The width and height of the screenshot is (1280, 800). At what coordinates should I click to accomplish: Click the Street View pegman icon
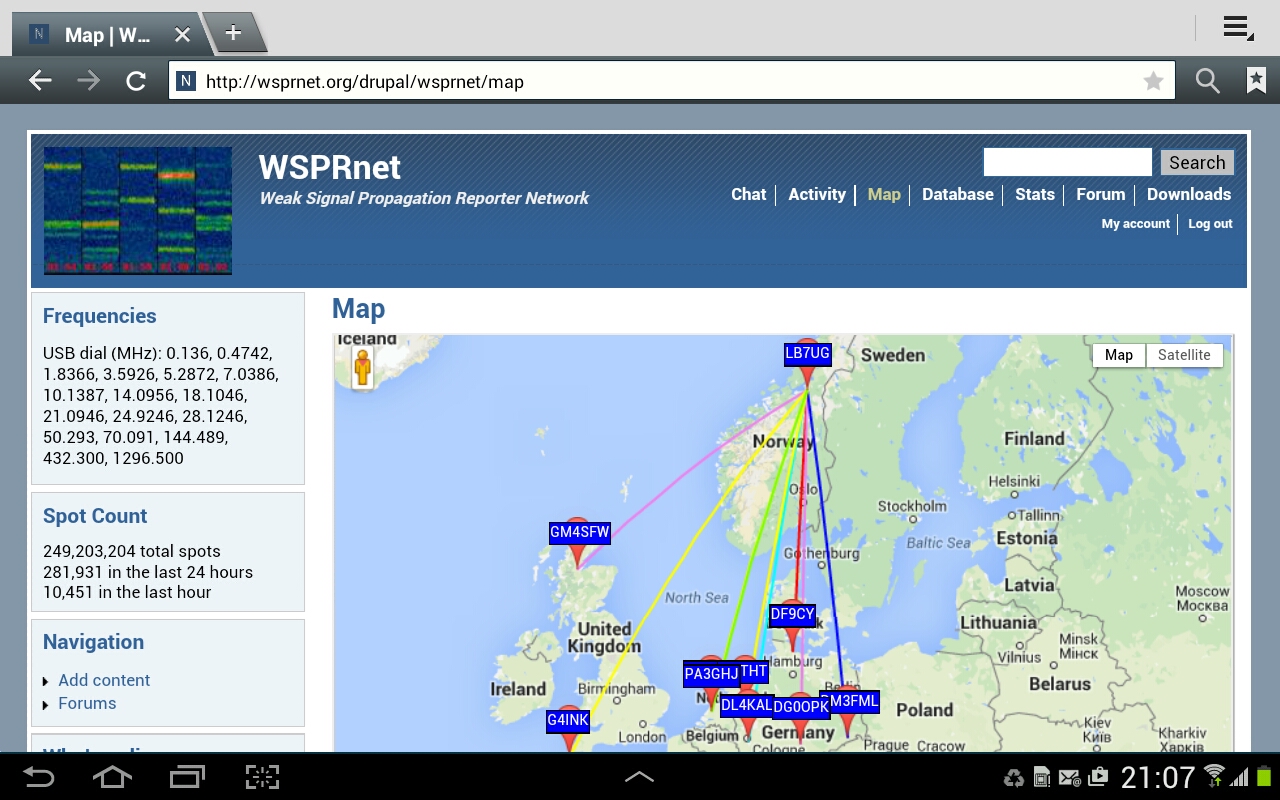tap(362, 368)
